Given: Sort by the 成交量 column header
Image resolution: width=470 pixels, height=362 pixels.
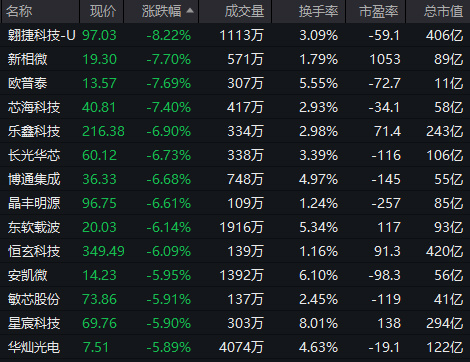Looking at the screenshot, I should pos(244,11).
